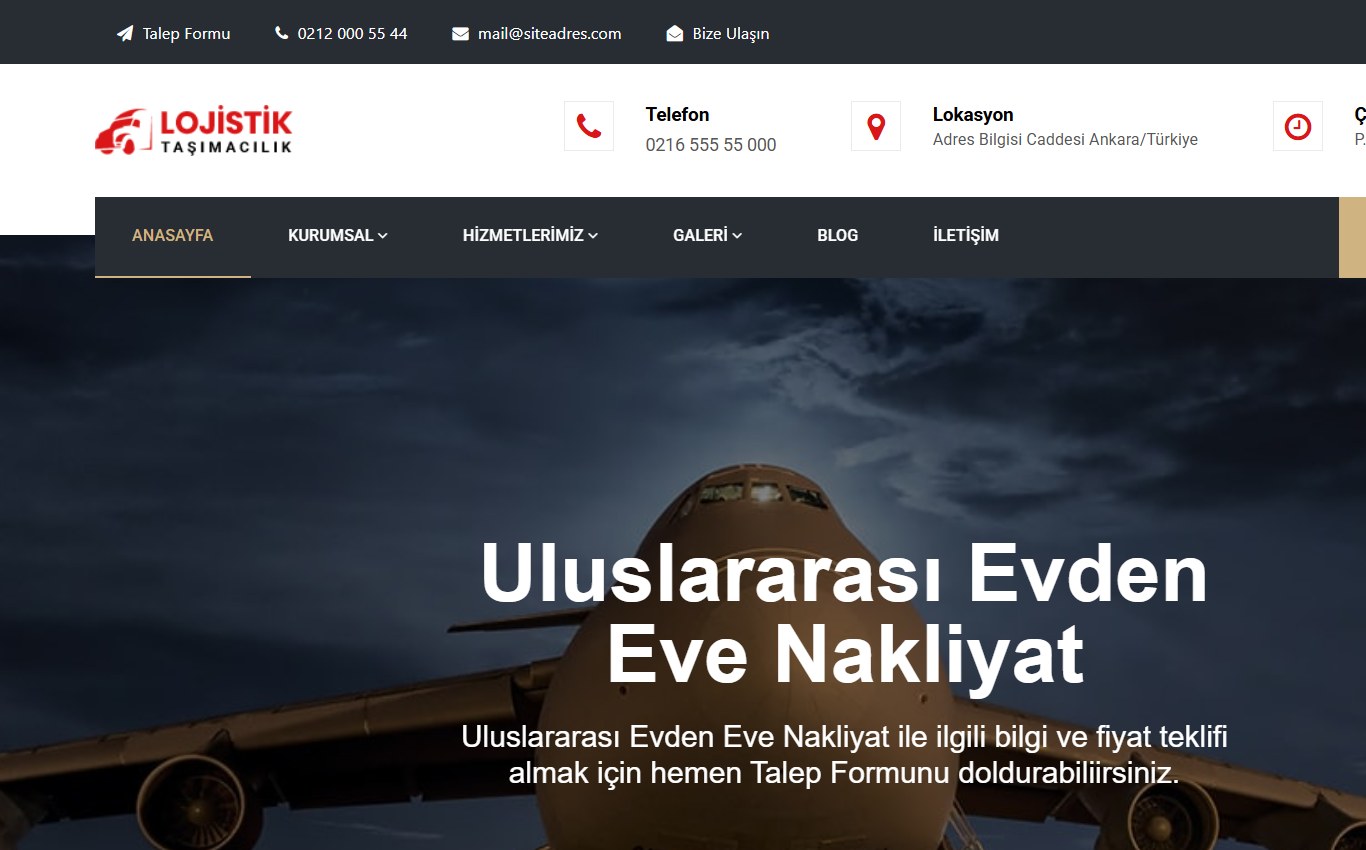
Task: Click the red clock icon
Action: click(x=1298, y=127)
